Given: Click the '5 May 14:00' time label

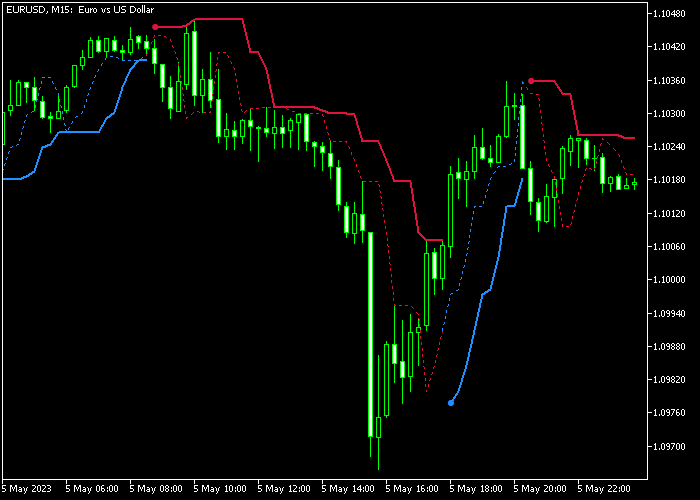Looking at the screenshot, I should point(348,489).
